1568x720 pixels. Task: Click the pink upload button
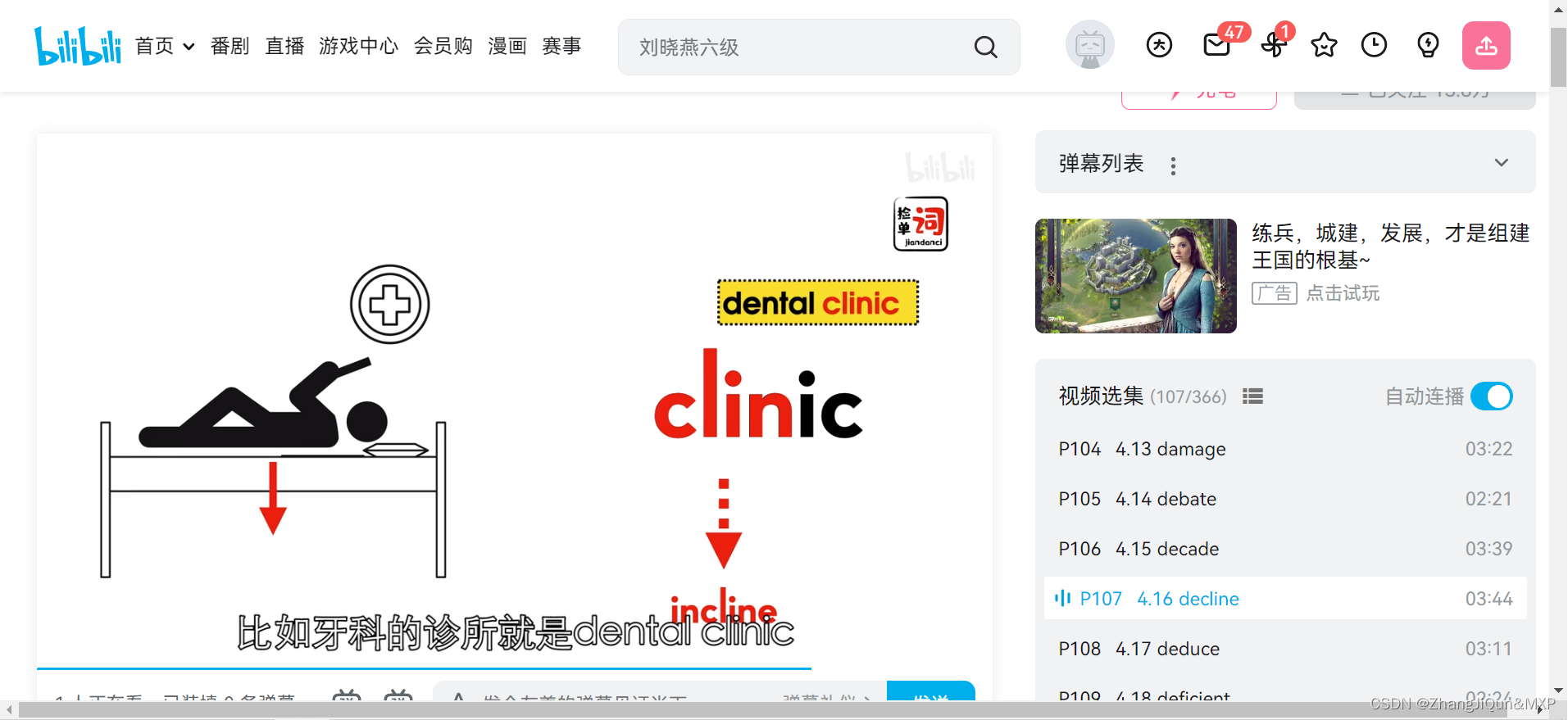tap(1486, 46)
